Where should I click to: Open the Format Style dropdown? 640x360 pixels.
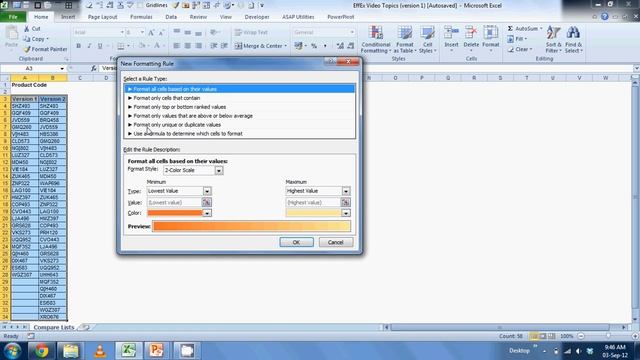pos(219,170)
